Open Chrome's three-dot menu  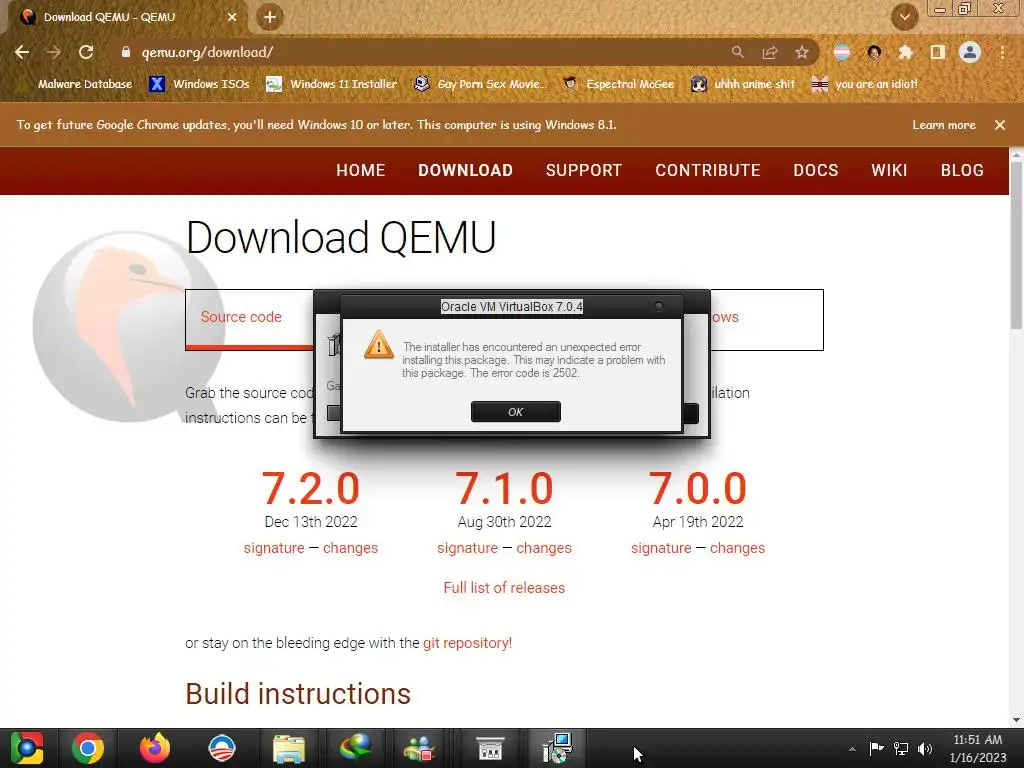coord(1002,52)
